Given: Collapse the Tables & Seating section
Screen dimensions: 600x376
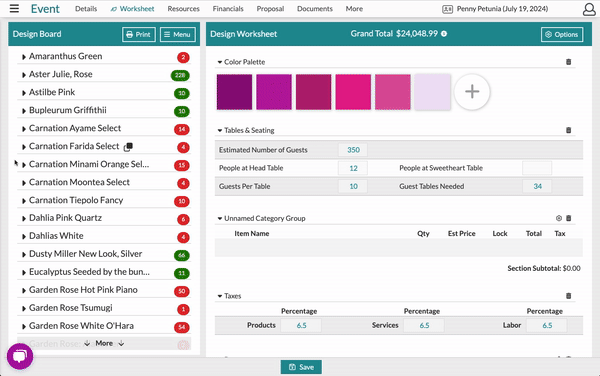Looking at the screenshot, I should pos(220,130).
